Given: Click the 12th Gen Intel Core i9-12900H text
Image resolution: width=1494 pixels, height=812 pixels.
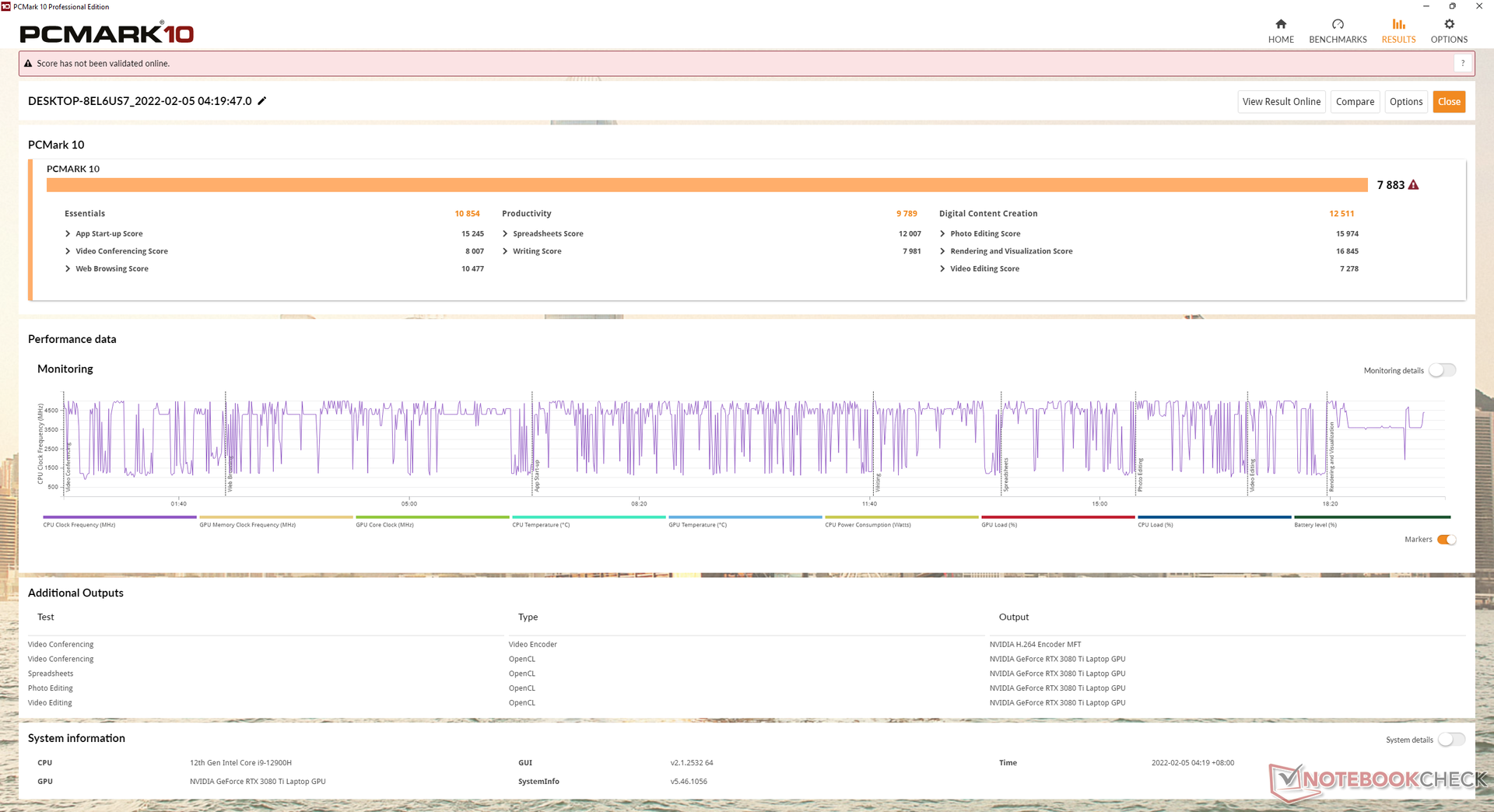Looking at the screenshot, I should [240, 763].
